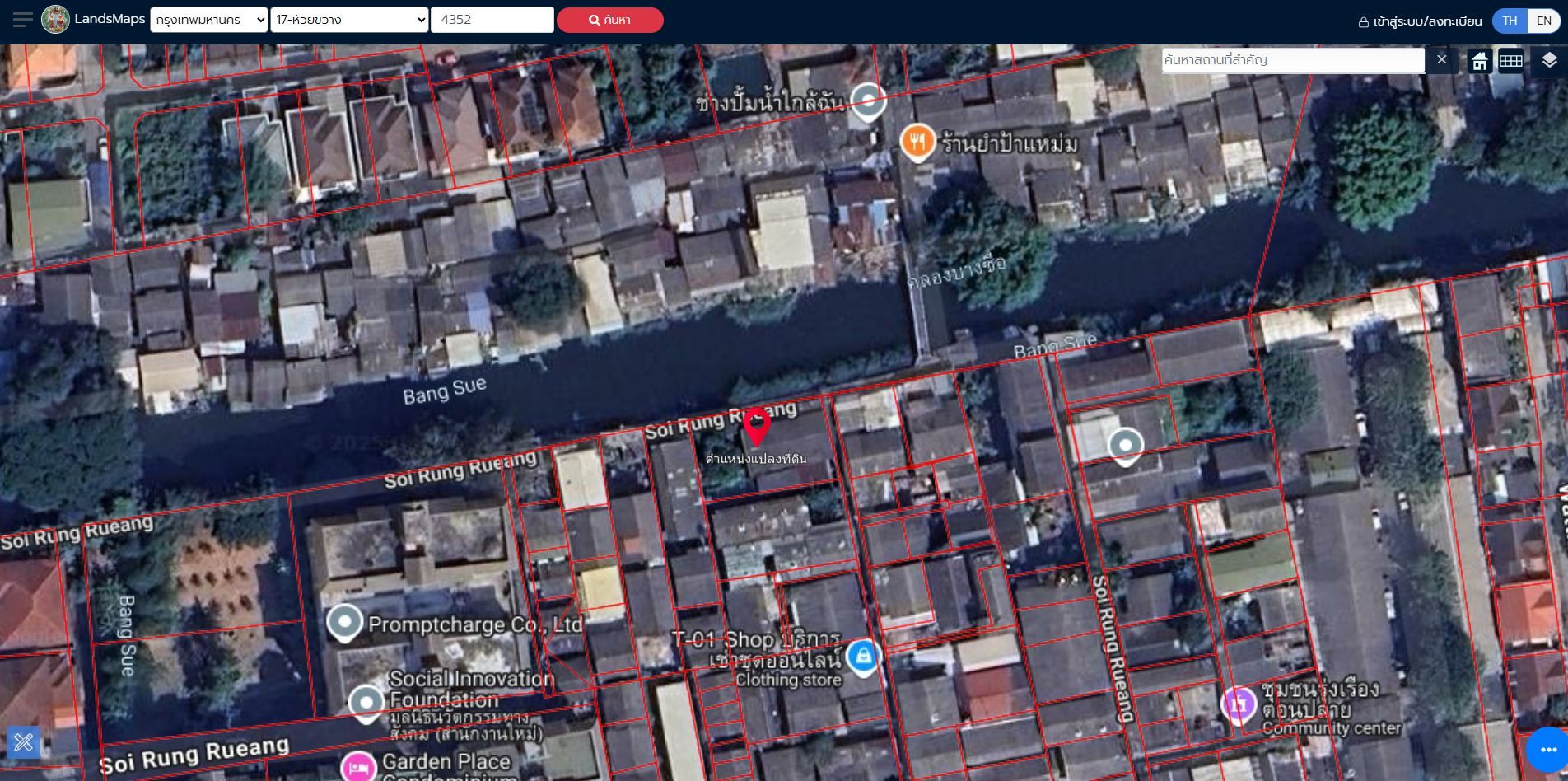Open the hamburger menu

[x=22, y=19]
